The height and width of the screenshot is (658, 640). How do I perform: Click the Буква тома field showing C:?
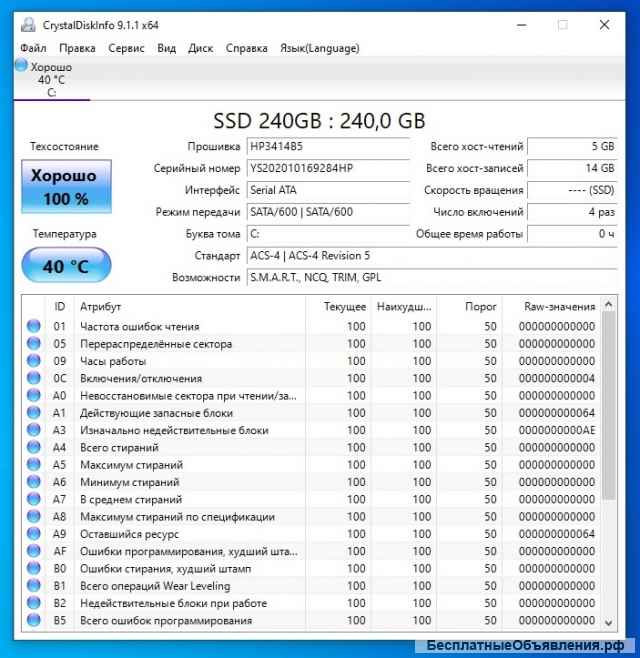pyautogui.click(x=328, y=234)
